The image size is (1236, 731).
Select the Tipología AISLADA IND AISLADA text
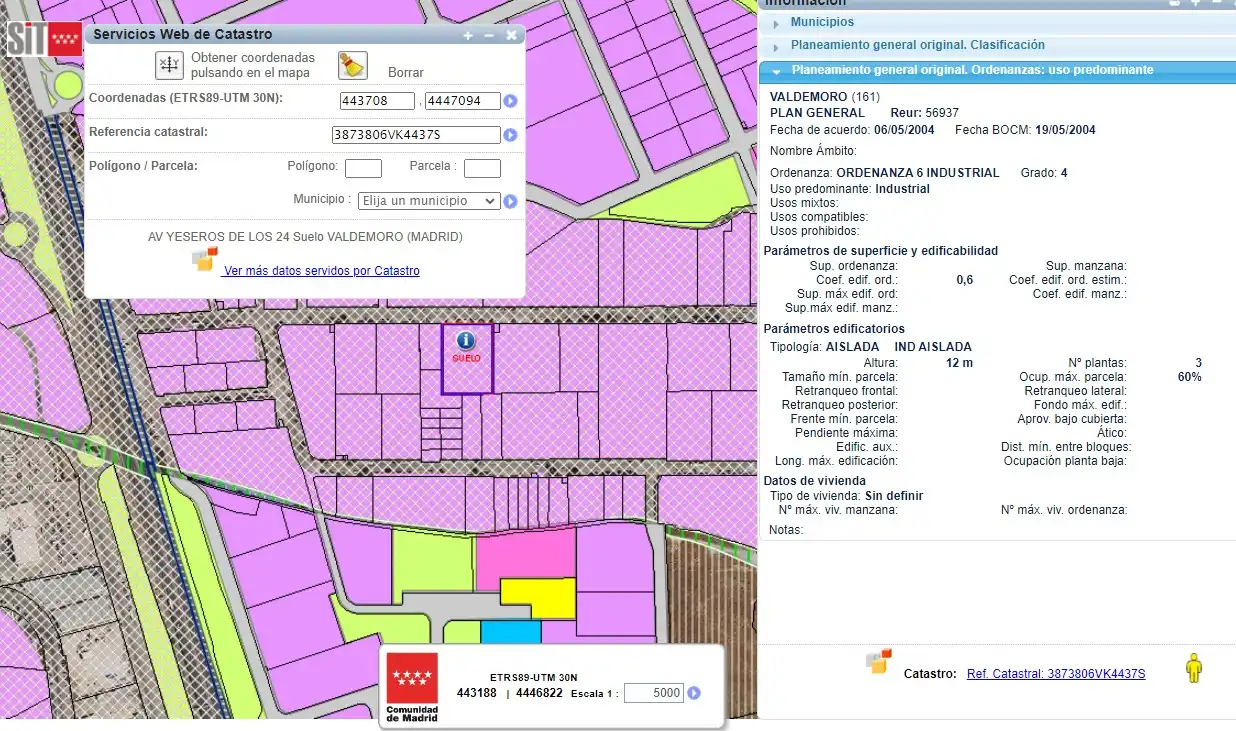pyautogui.click(x=871, y=347)
